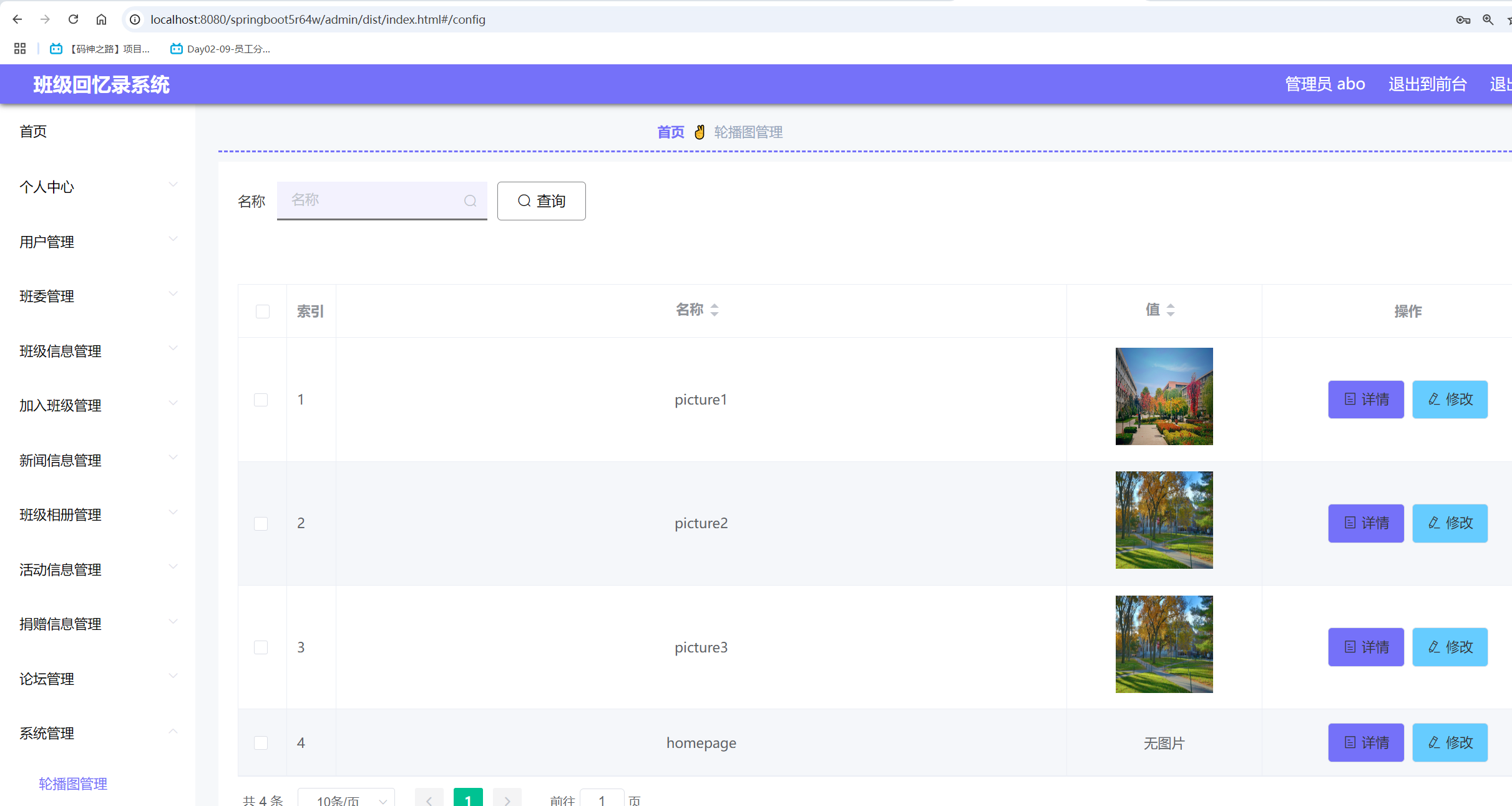Click 修改 for picture2
Image resolution: width=1512 pixels, height=806 pixels.
click(1450, 523)
